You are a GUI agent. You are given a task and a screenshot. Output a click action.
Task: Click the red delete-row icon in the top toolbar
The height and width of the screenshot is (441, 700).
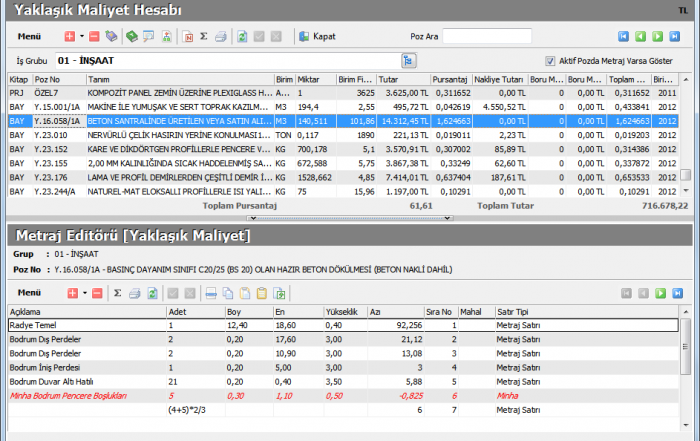(94, 36)
